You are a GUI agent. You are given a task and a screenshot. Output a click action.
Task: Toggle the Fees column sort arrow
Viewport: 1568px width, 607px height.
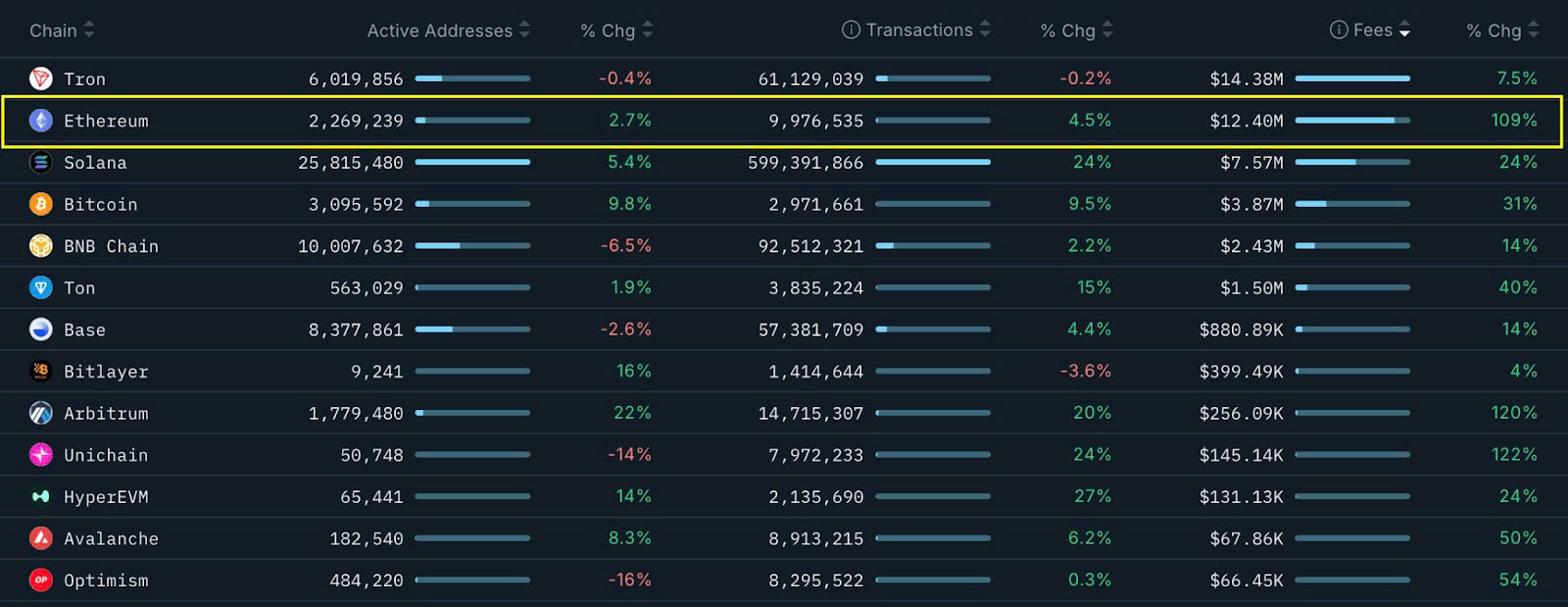[x=1404, y=30]
